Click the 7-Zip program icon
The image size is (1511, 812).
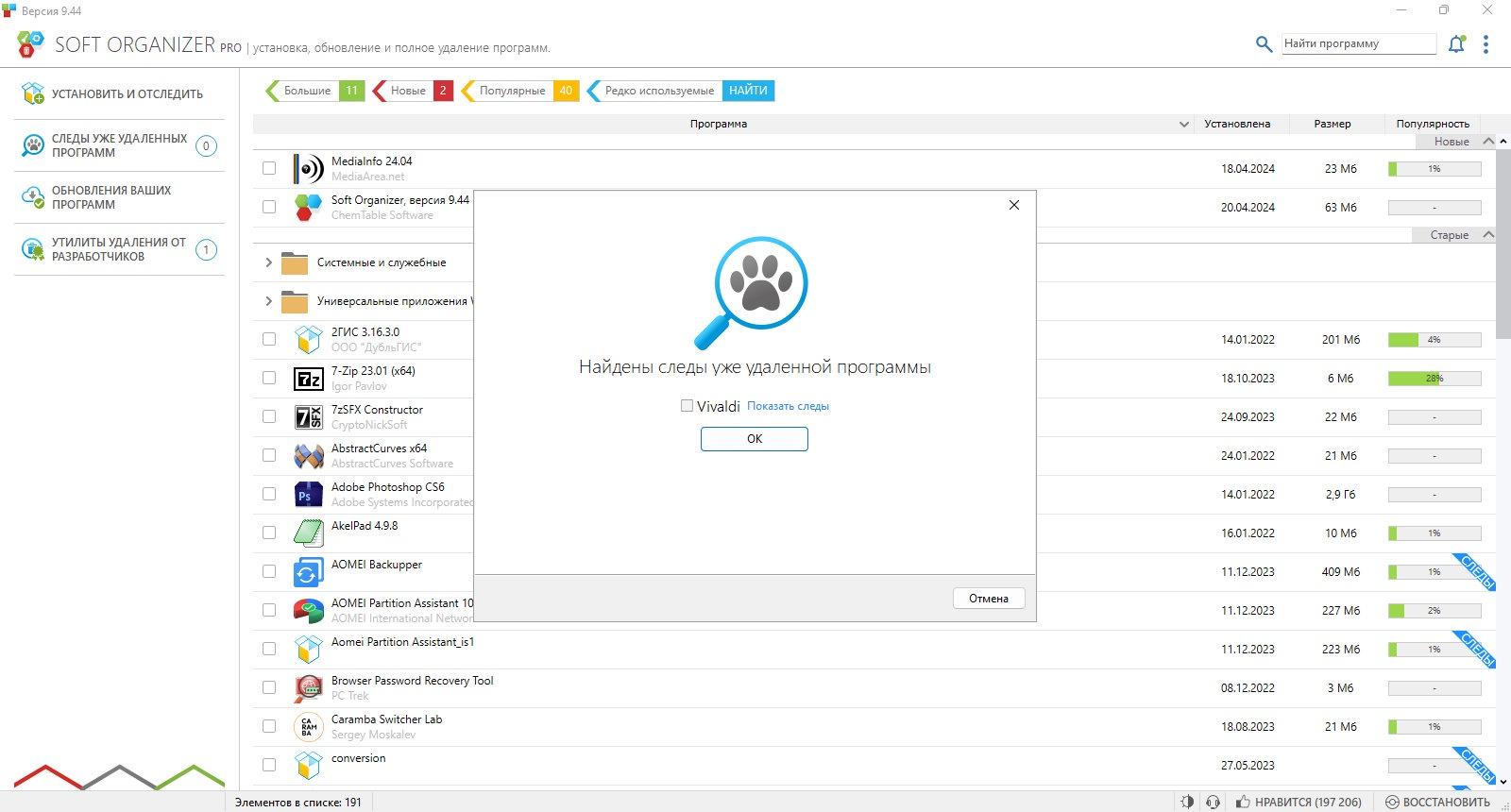(x=308, y=379)
